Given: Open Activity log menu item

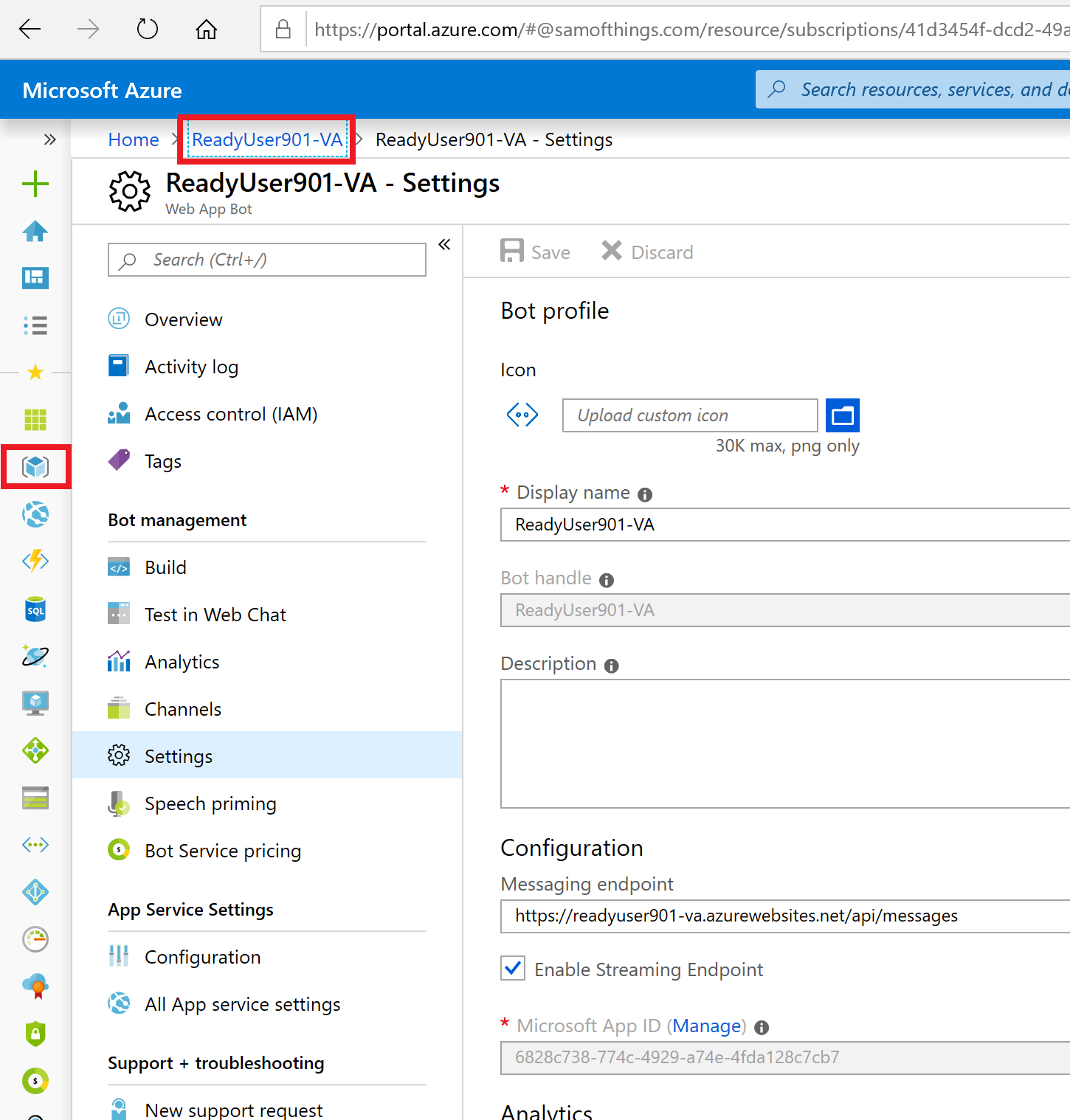Looking at the screenshot, I should tap(267, 367).
